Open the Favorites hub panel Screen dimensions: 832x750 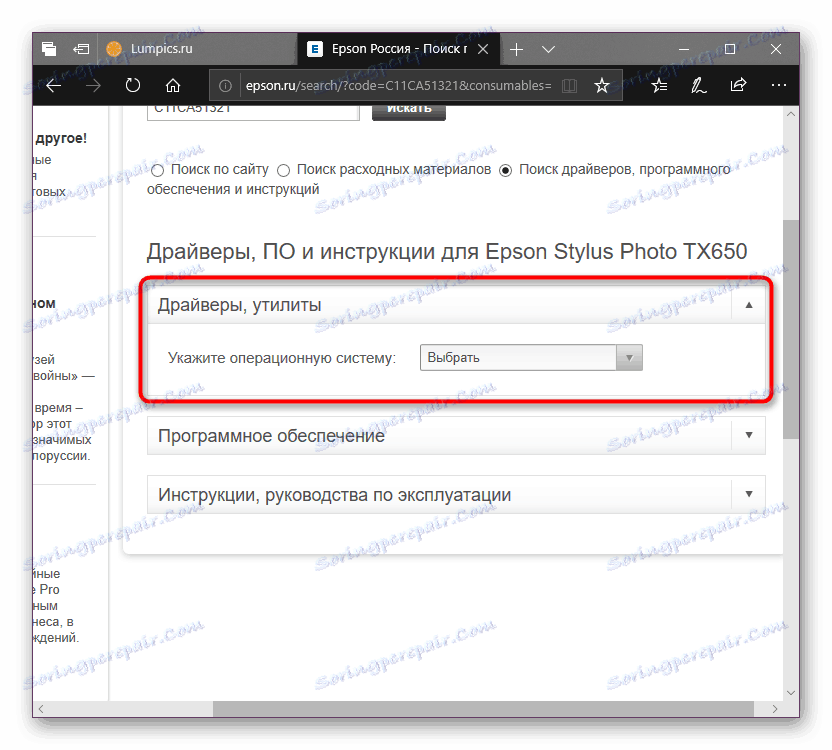tap(659, 85)
